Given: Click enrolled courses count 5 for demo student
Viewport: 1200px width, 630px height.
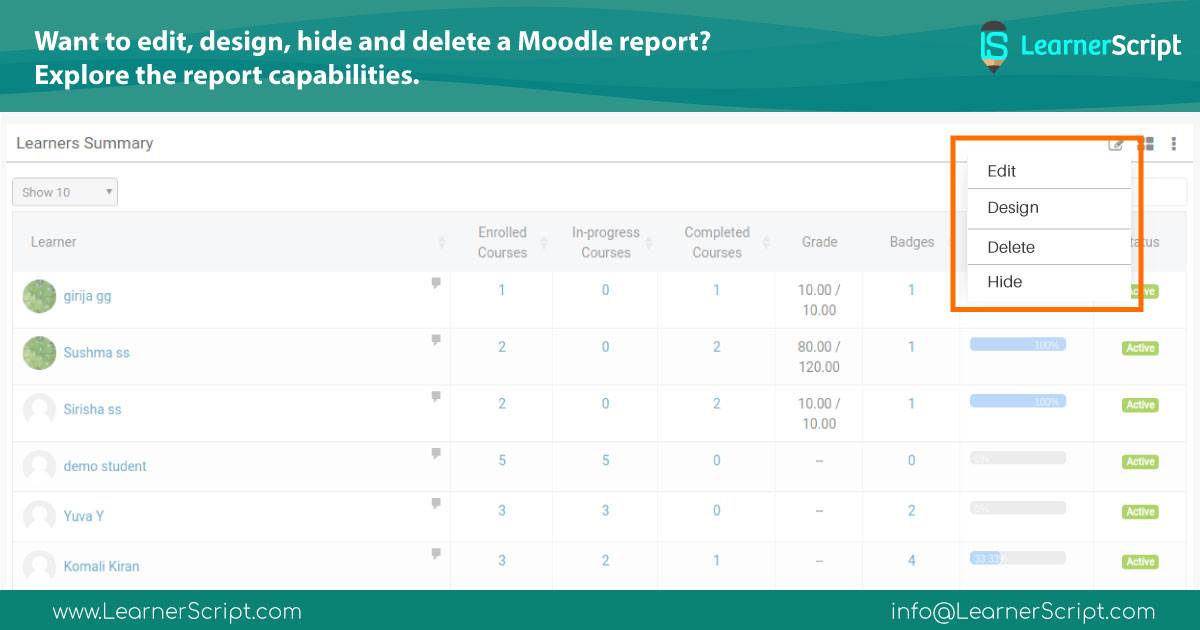Looking at the screenshot, I should pos(502,460).
